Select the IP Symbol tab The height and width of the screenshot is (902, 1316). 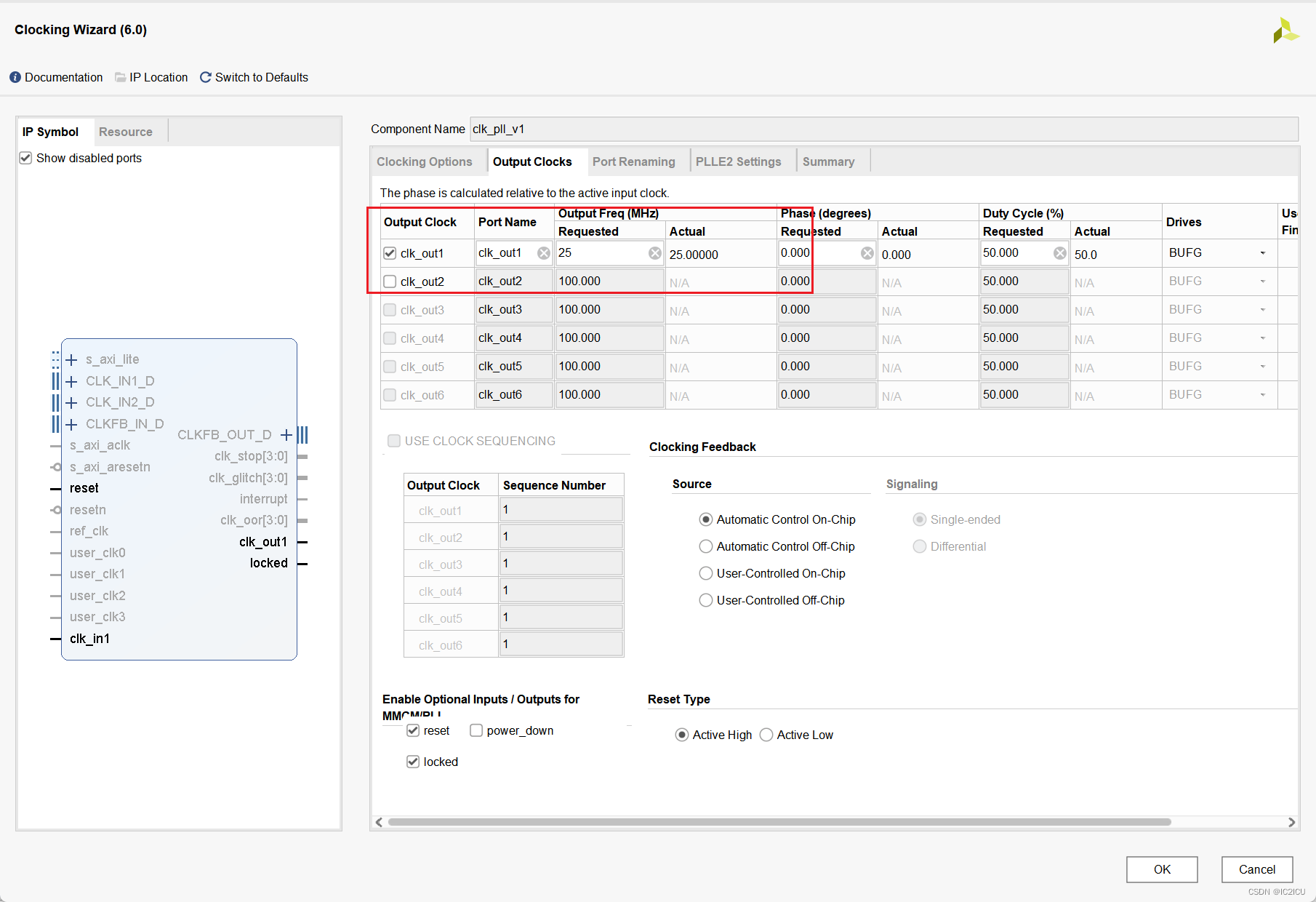51,132
